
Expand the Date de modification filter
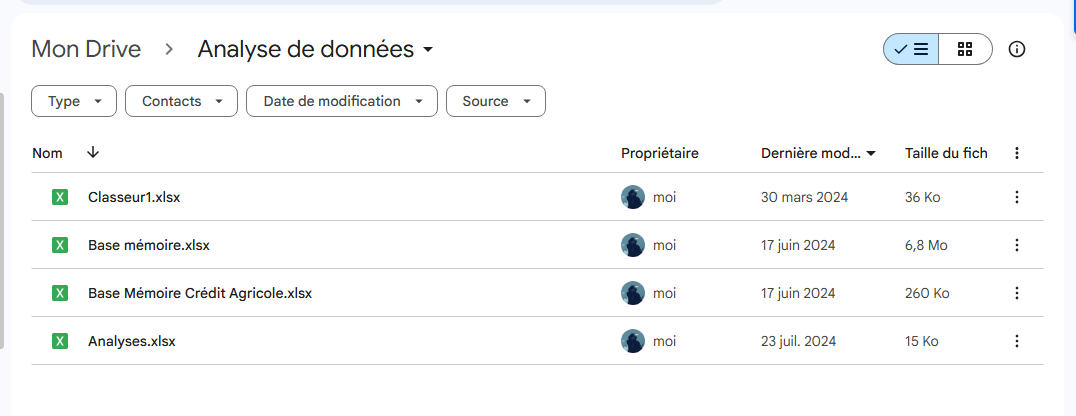(x=342, y=101)
